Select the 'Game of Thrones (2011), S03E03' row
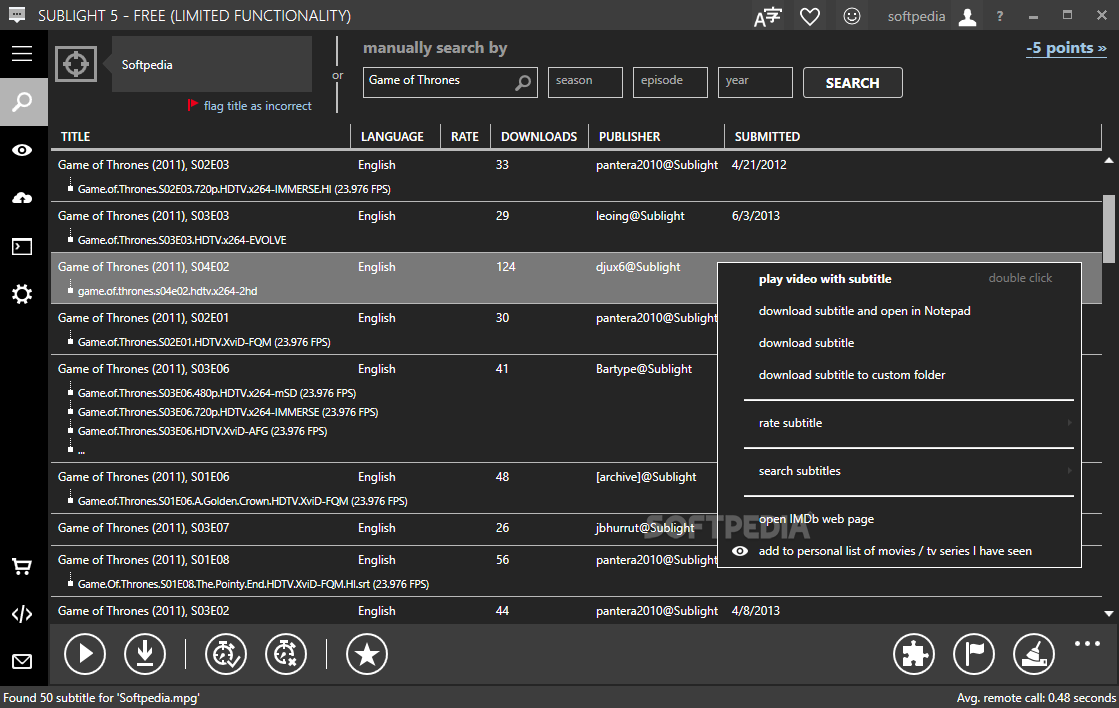The width and height of the screenshot is (1119, 708). pos(576,227)
